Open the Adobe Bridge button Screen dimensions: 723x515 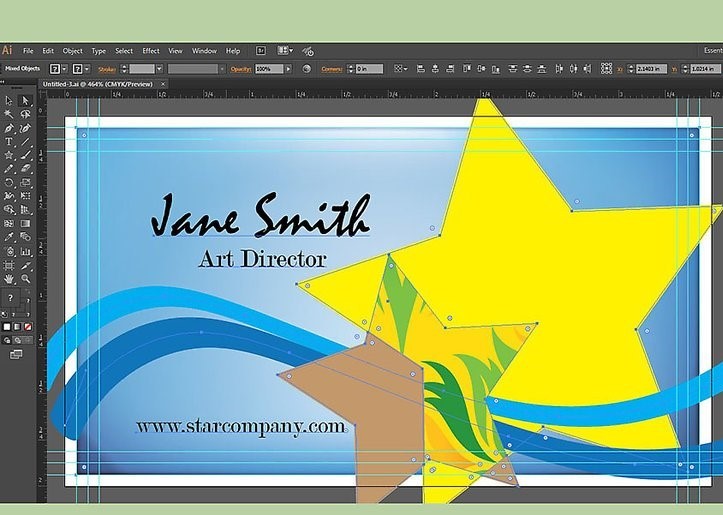click(261, 50)
